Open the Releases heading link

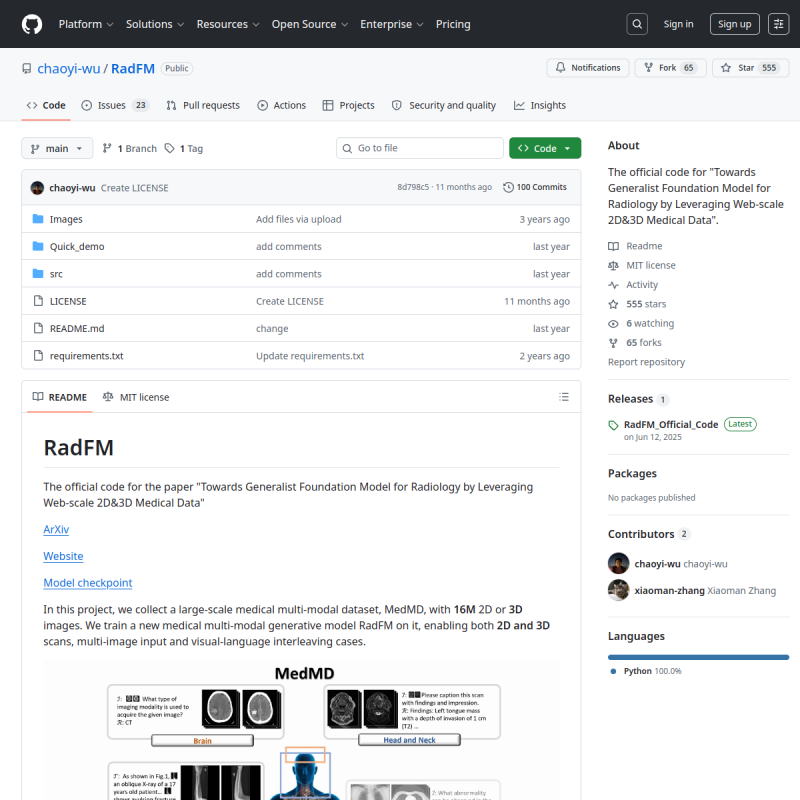pos(638,399)
